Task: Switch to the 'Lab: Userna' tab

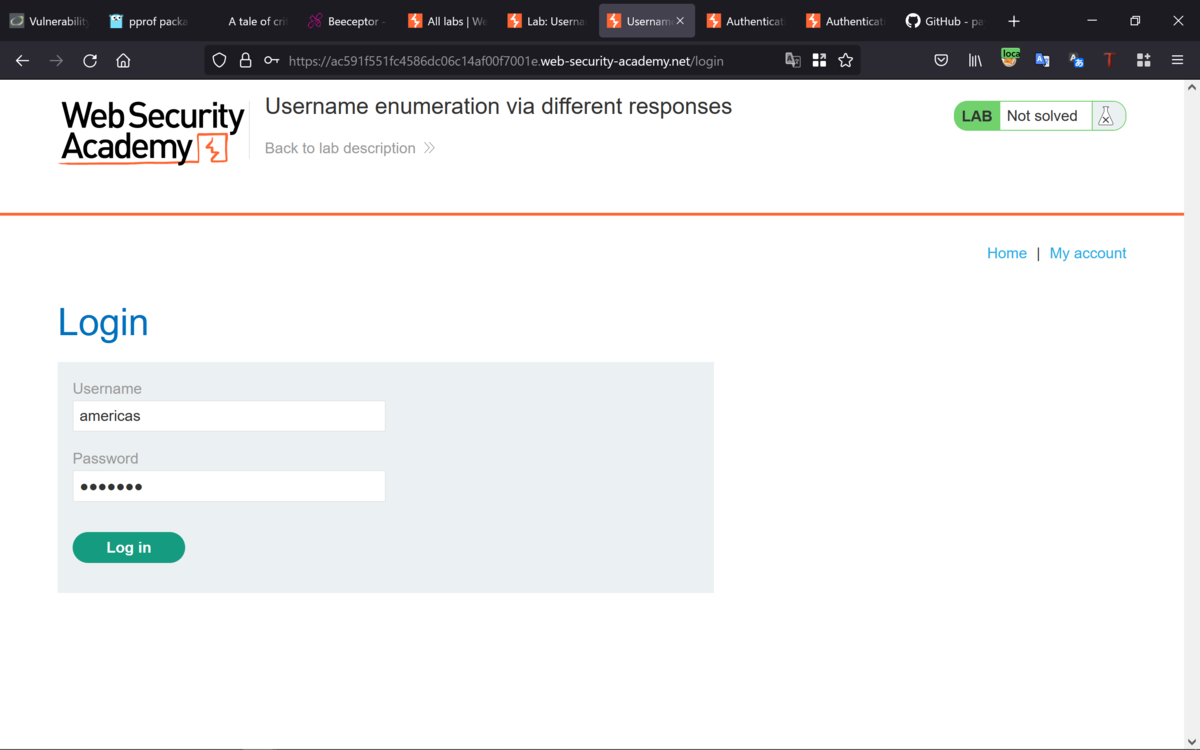Action: 546,21
